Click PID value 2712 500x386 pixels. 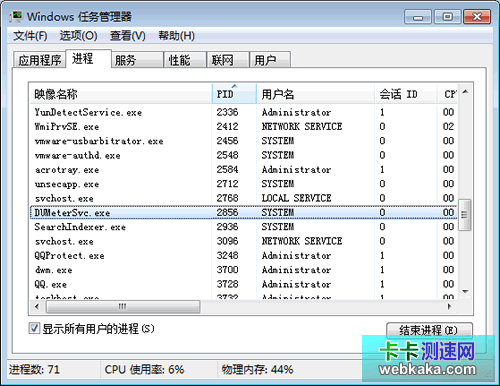[227, 184]
